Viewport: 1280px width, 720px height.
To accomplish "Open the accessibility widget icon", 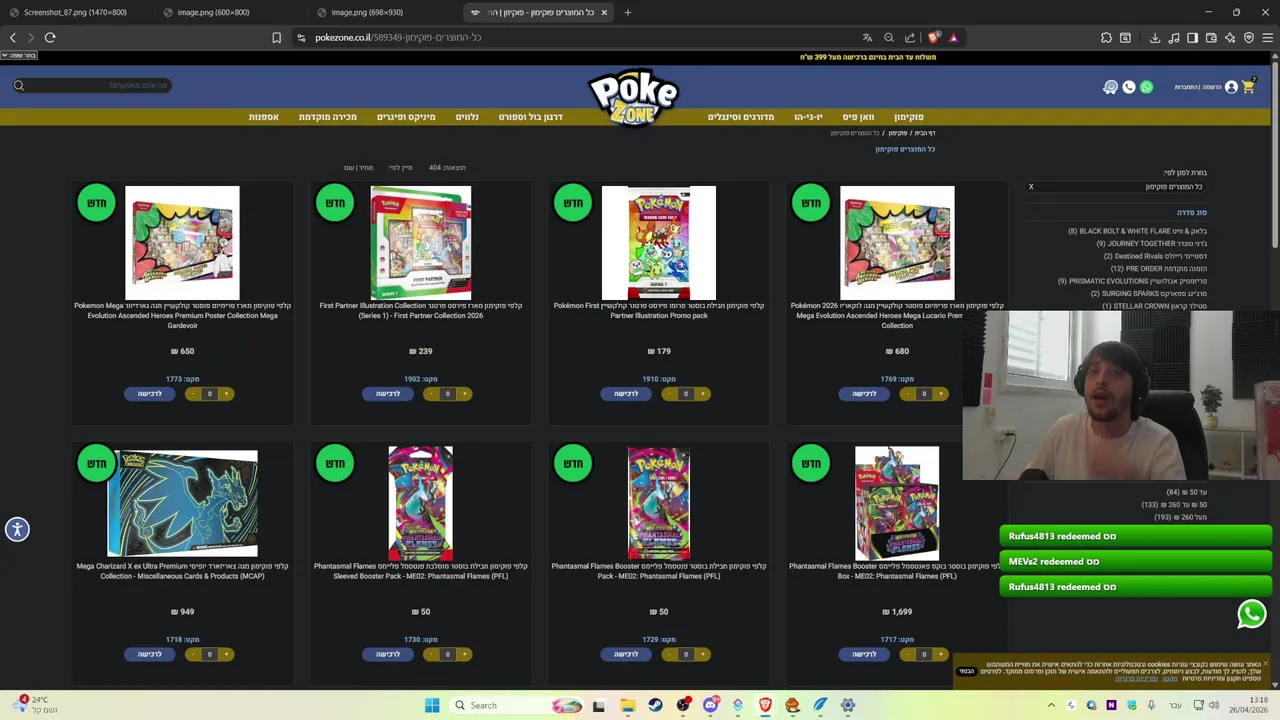I will [x=17, y=529].
